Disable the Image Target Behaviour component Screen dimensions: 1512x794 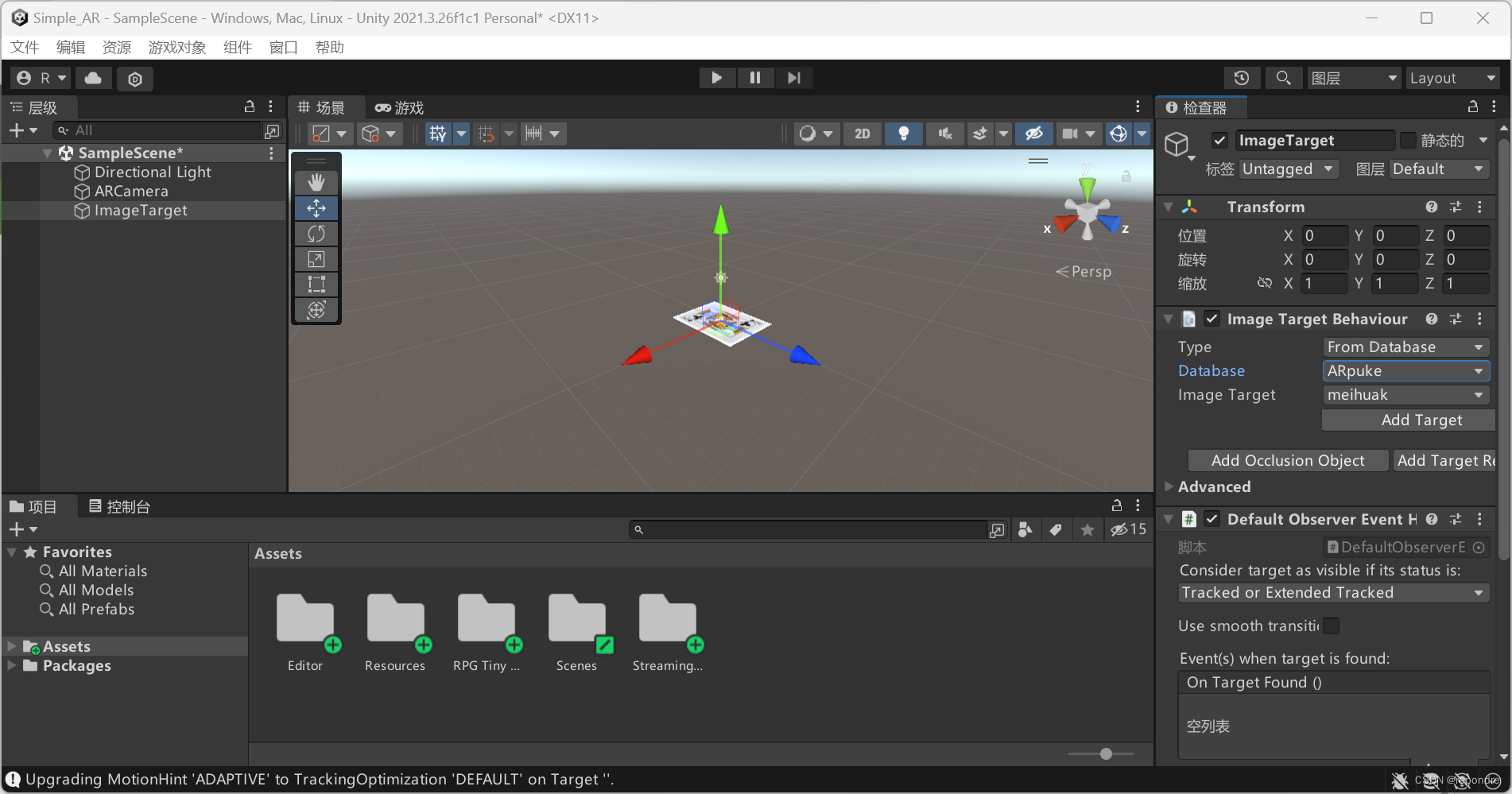pyautogui.click(x=1212, y=319)
